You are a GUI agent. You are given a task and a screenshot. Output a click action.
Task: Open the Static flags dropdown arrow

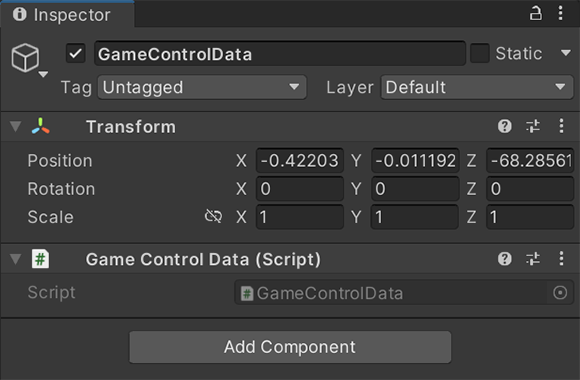pos(566,53)
